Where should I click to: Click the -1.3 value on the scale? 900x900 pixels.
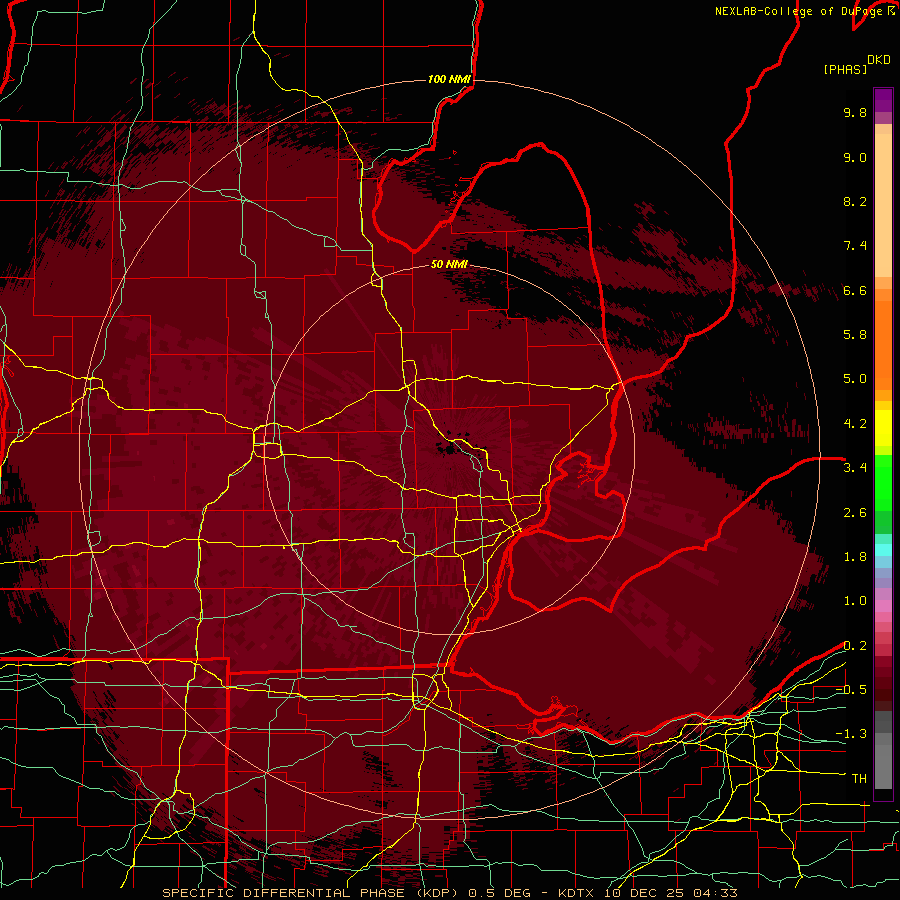[851, 734]
